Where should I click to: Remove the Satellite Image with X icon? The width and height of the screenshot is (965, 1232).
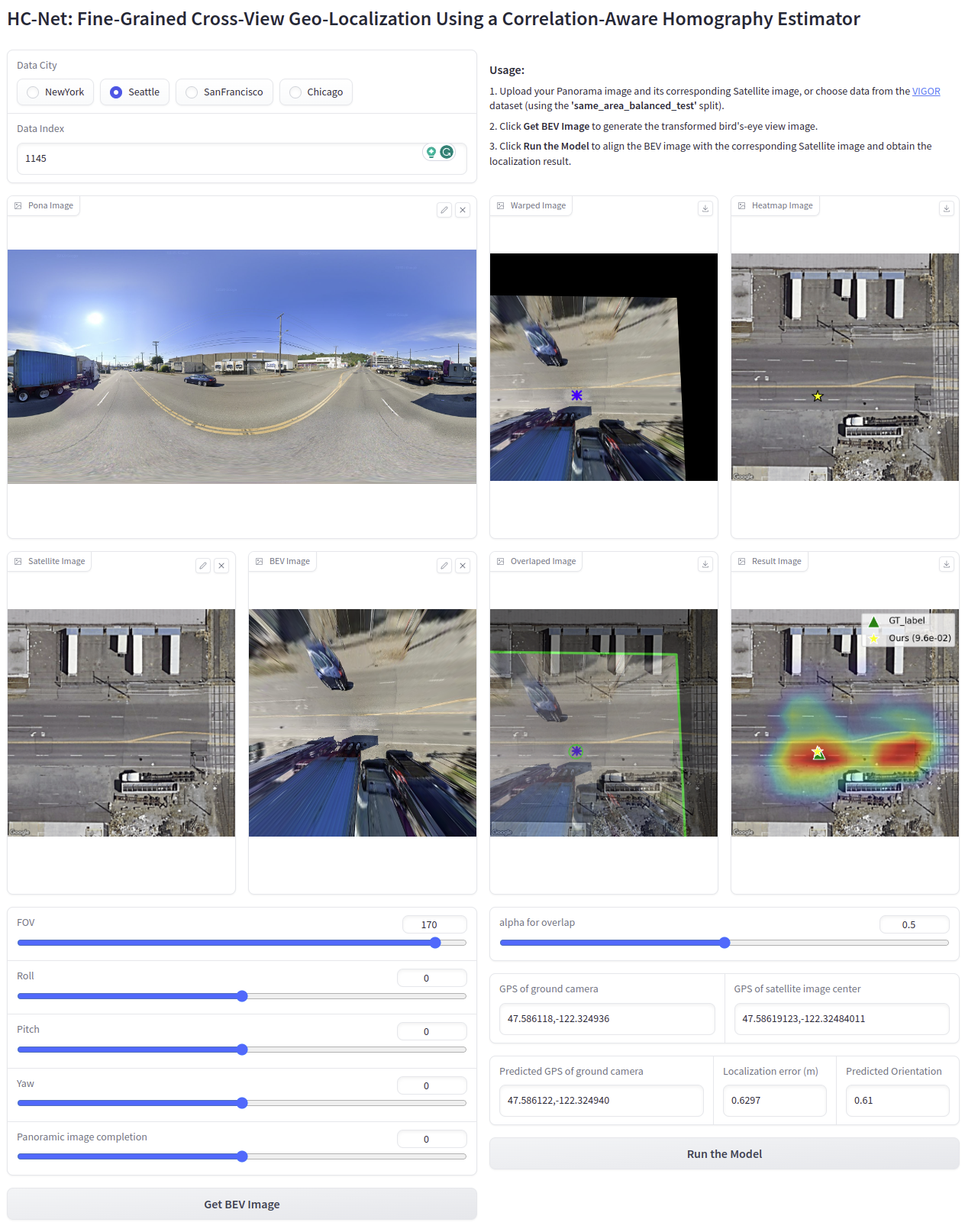tap(221, 566)
